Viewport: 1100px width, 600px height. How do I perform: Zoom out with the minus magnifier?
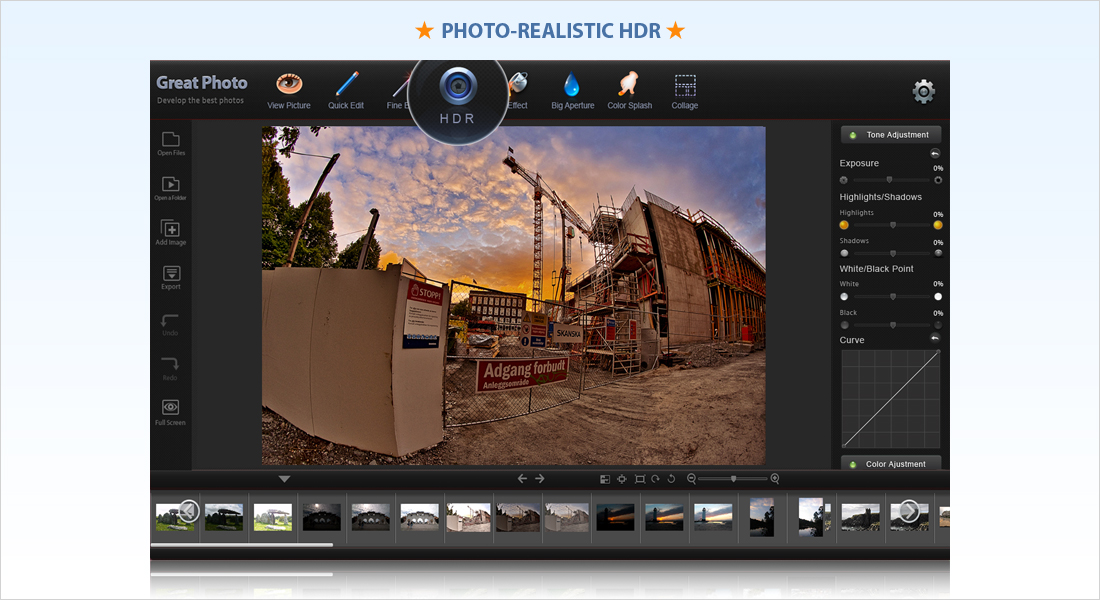[x=691, y=479]
